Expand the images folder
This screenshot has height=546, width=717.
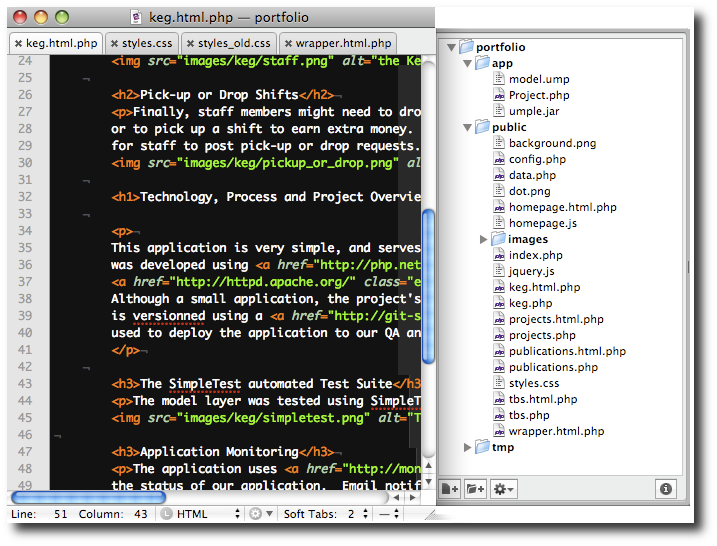[484, 239]
